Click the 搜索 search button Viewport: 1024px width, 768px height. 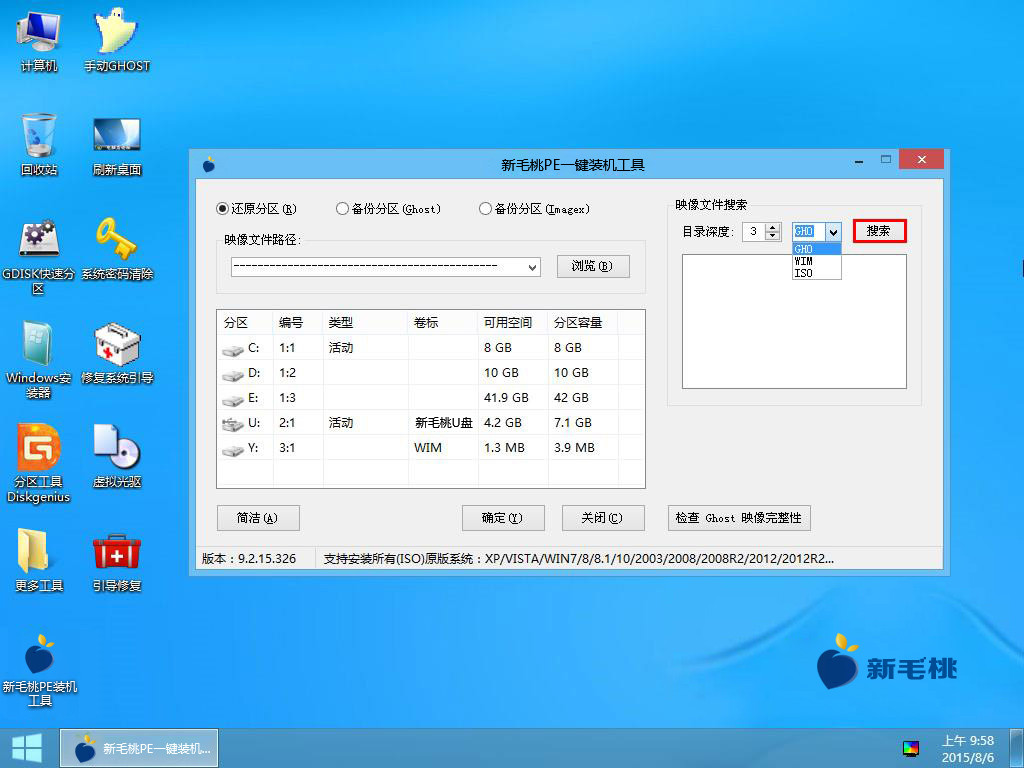click(x=879, y=231)
